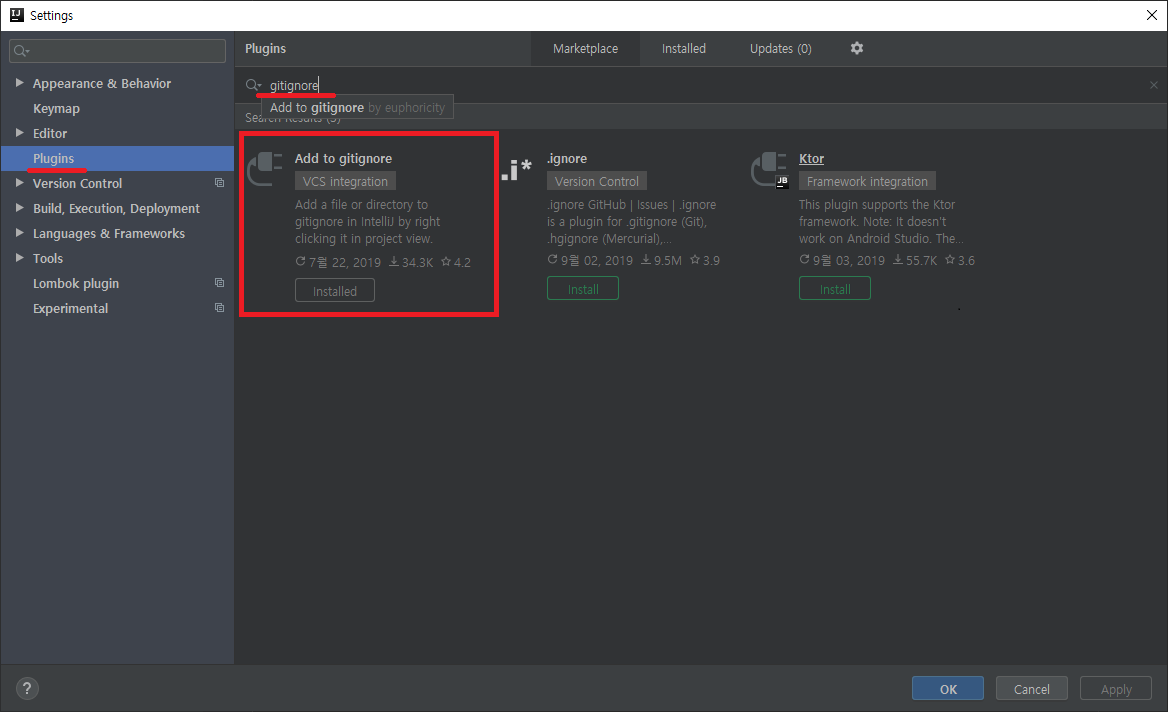Image resolution: width=1168 pixels, height=712 pixels.
Task: Click the Apply button
Action: 1116,688
